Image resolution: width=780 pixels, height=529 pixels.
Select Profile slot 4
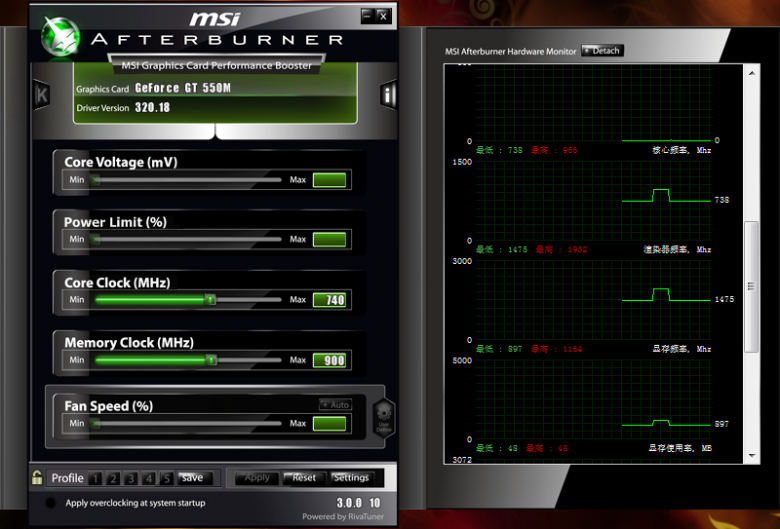click(x=149, y=478)
